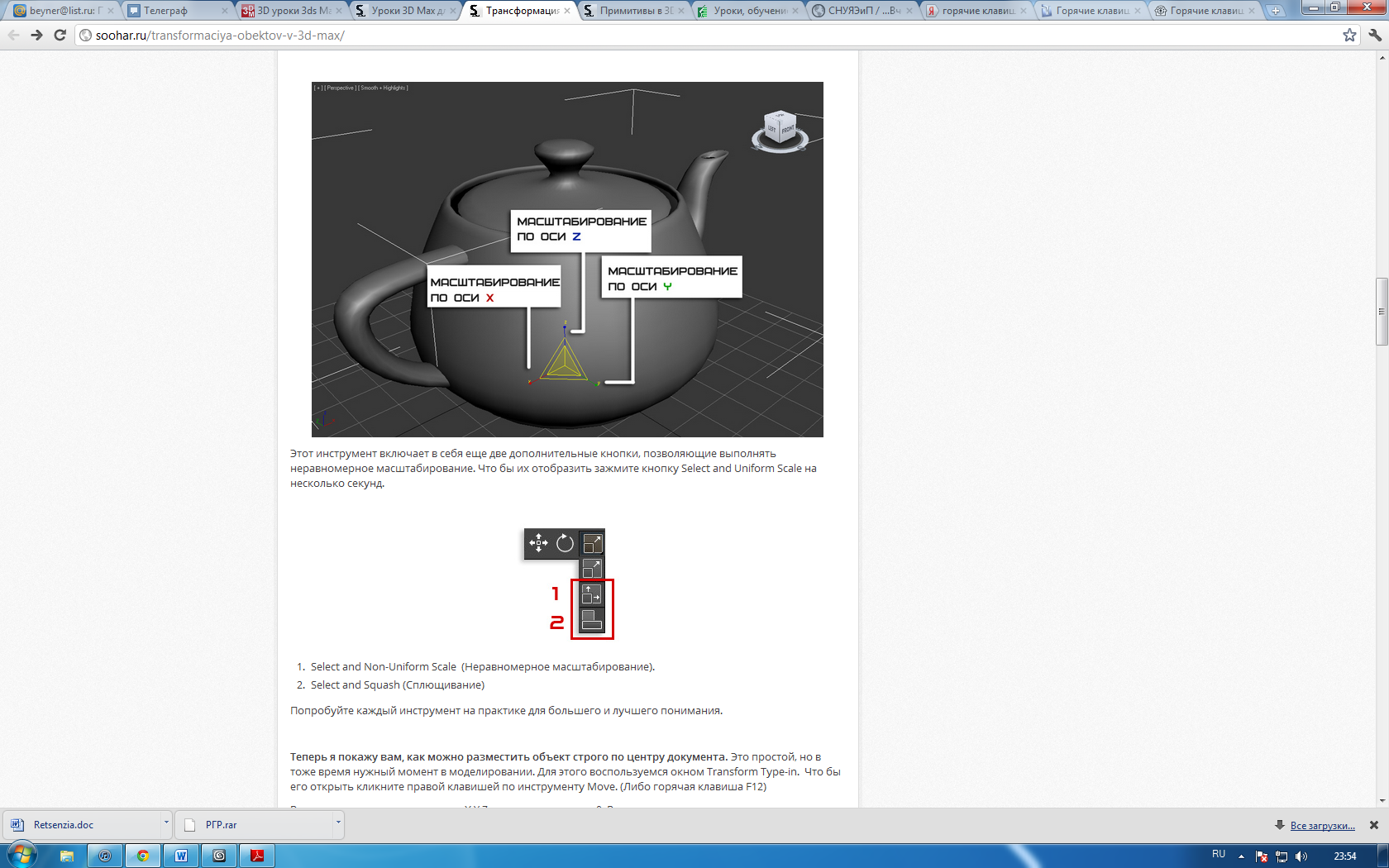Click the network icon in the tray
The height and width of the screenshot is (868, 1389).
coord(1282,856)
